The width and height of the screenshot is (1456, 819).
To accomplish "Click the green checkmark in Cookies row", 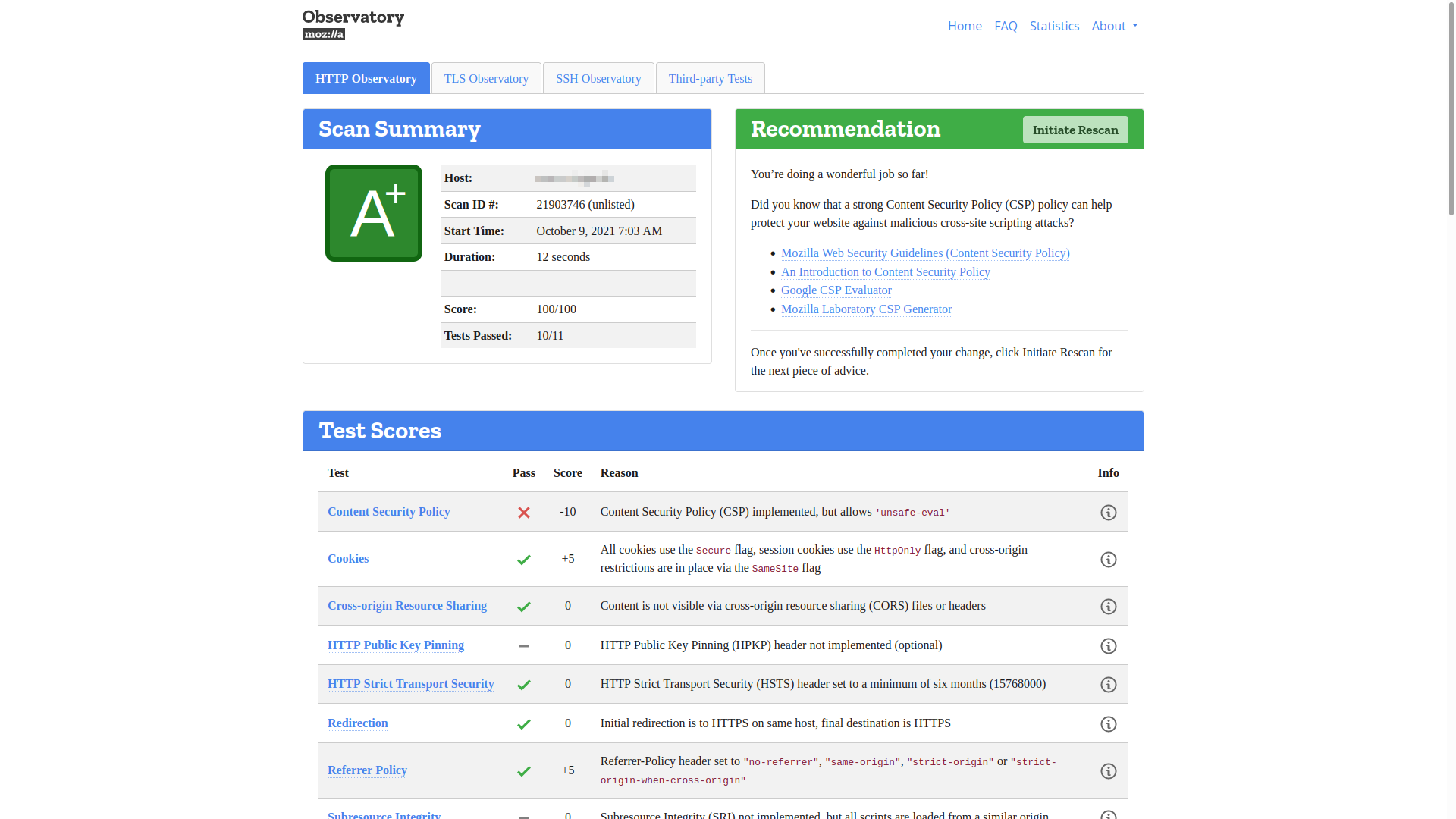I will [524, 560].
